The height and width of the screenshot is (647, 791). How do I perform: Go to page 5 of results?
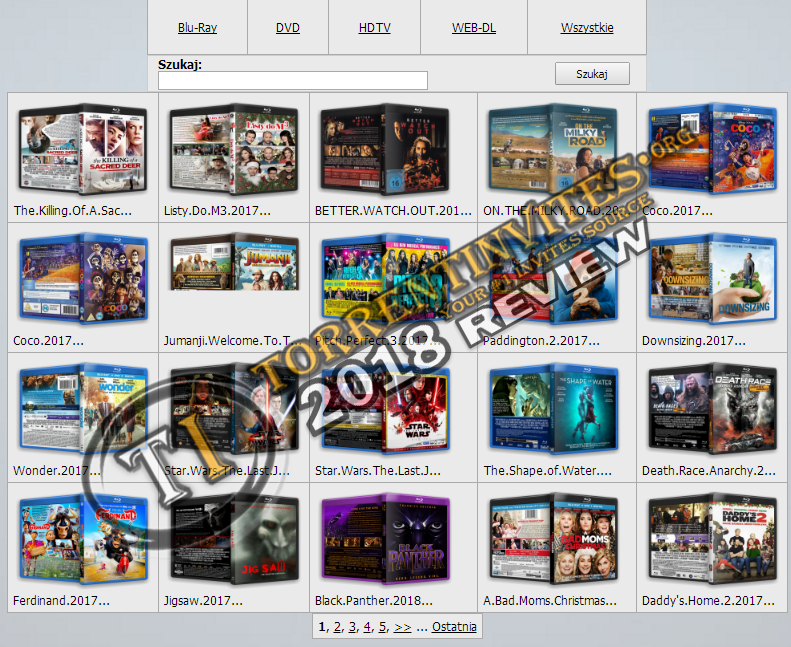[x=382, y=627]
